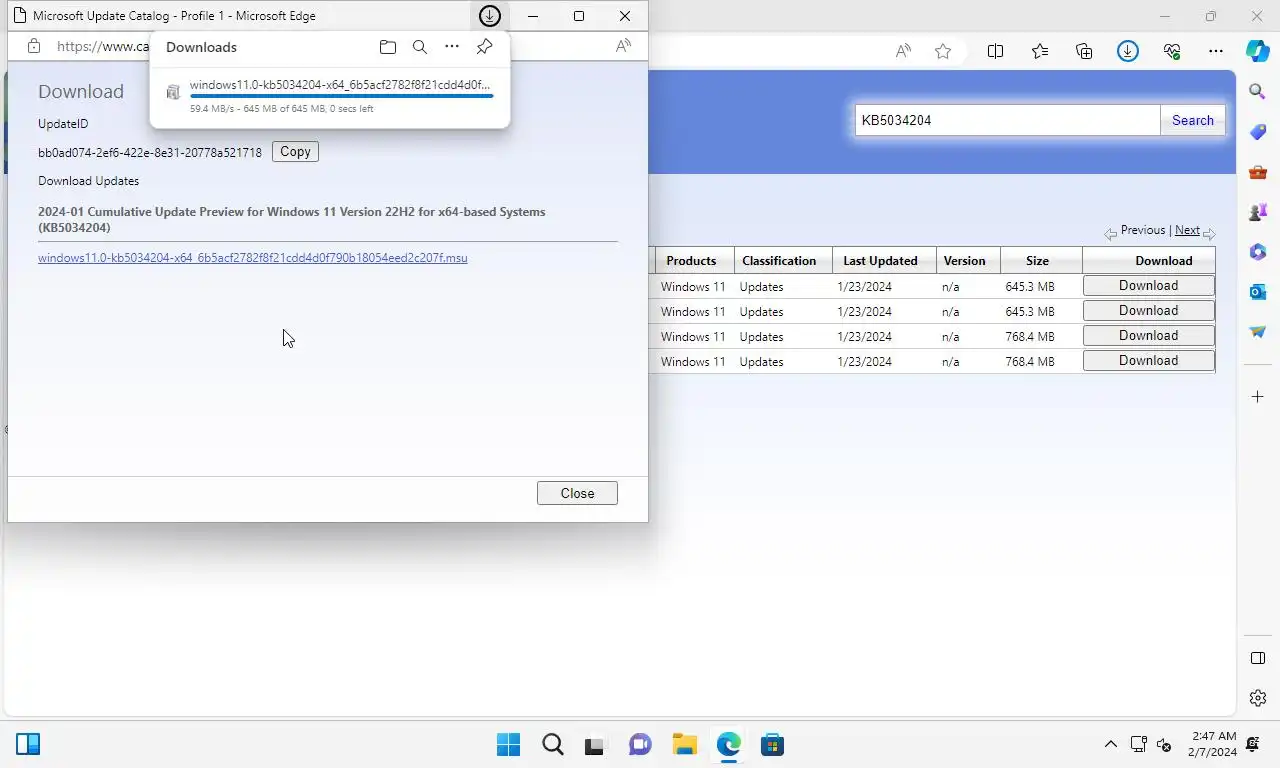
Task: Download the second 645.3 MB update row
Action: (1148, 311)
